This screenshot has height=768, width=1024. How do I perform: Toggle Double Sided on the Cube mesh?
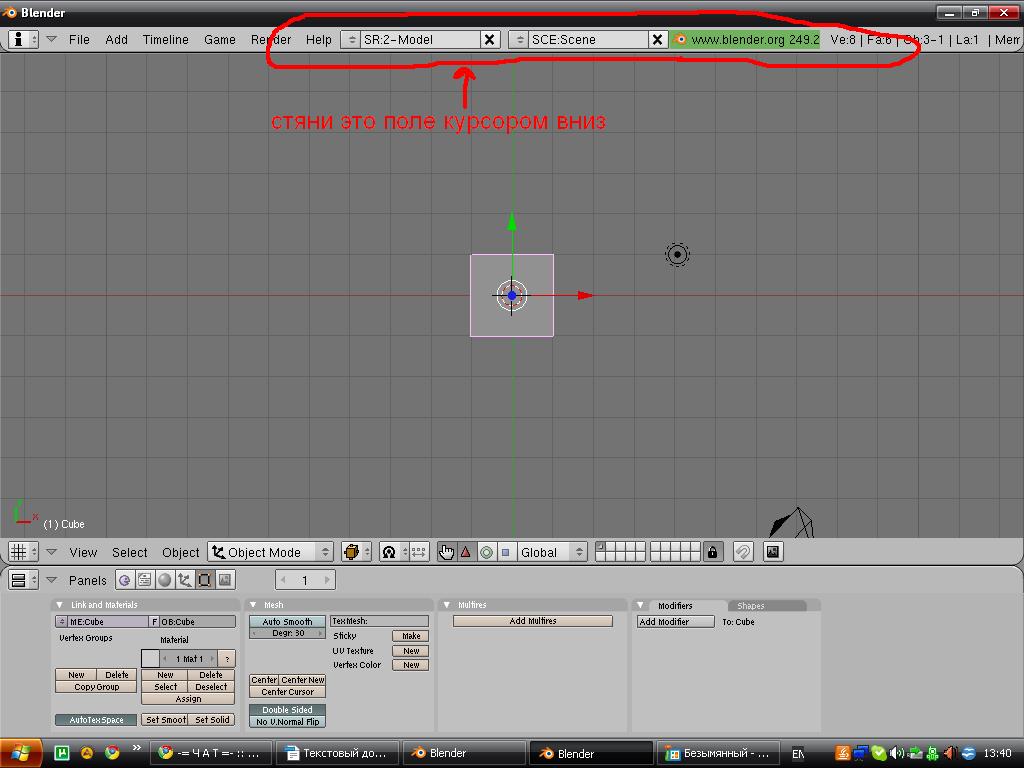click(x=287, y=710)
